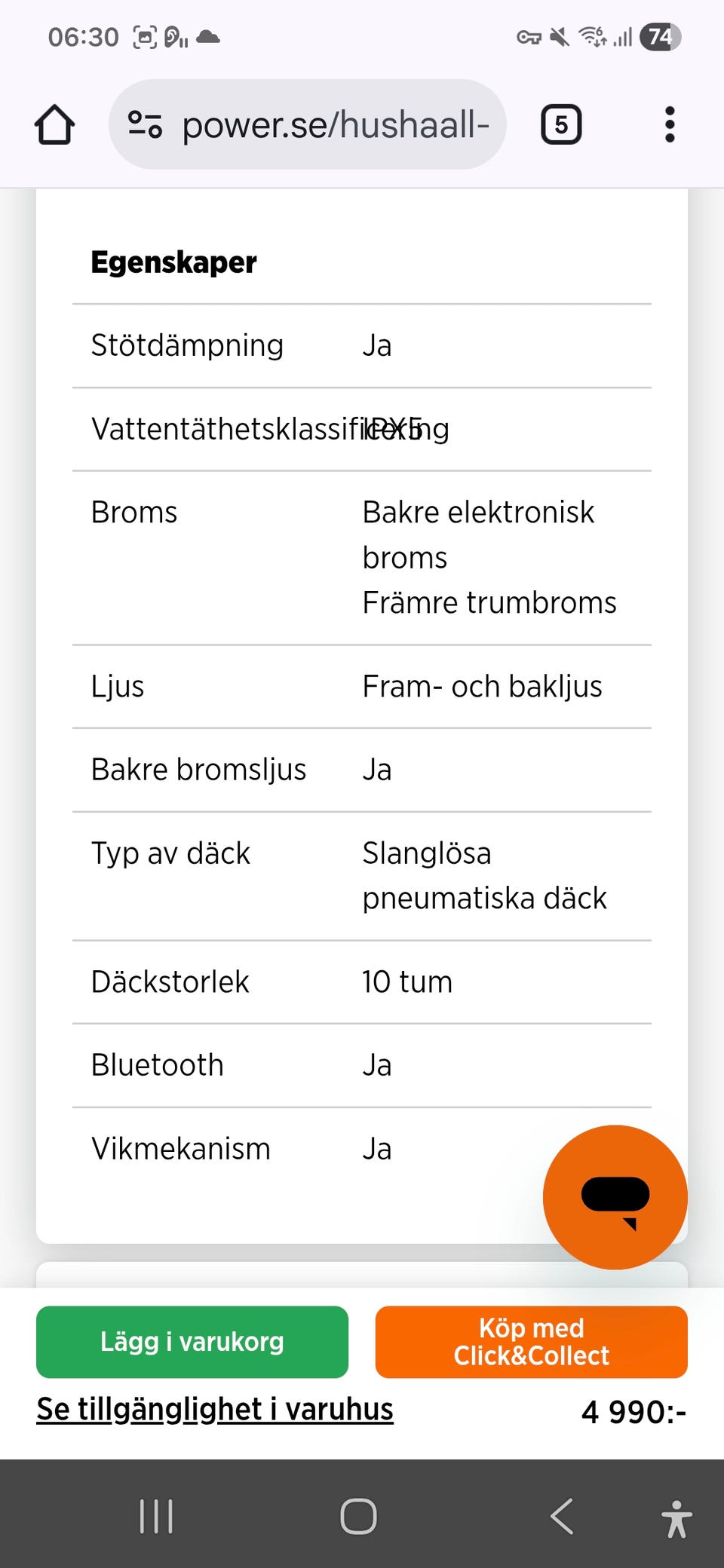Tap the Android recent apps icon
The height and width of the screenshot is (1568, 724).
(x=156, y=1516)
